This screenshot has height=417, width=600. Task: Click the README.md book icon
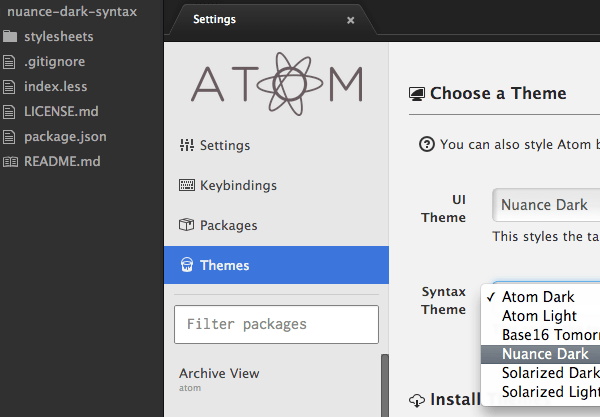pyautogui.click(x=10, y=162)
